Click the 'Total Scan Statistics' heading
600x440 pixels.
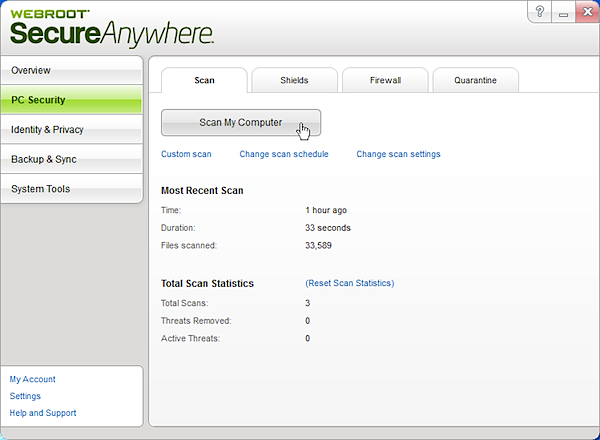click(x=207, y=284)
